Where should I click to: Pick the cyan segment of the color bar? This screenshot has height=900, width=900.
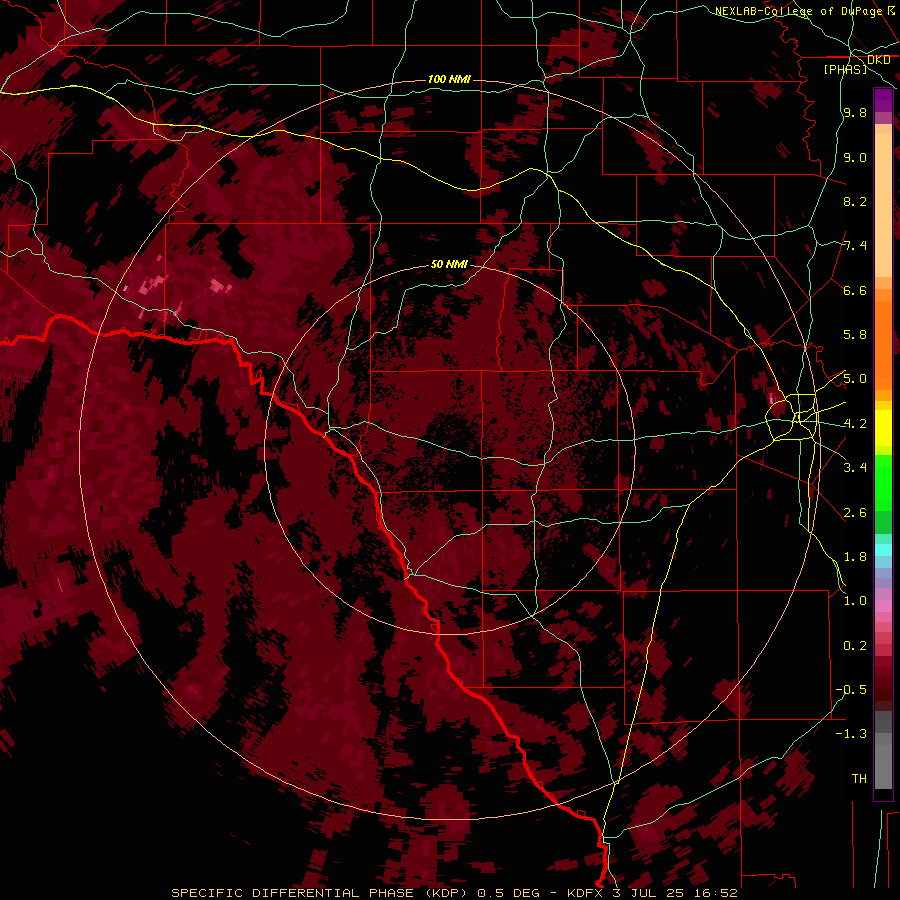tap(883, 550)
